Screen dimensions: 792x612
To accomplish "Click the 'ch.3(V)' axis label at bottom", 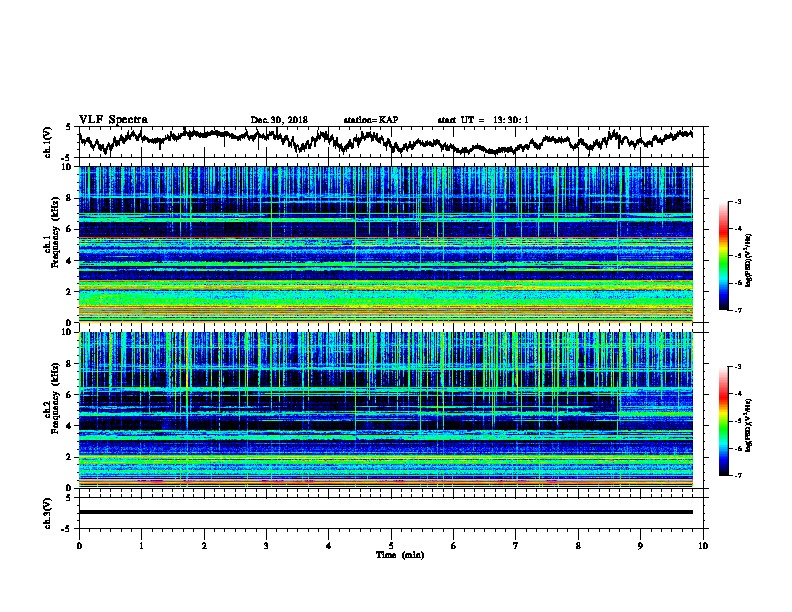I will click(x=48, y=513).
